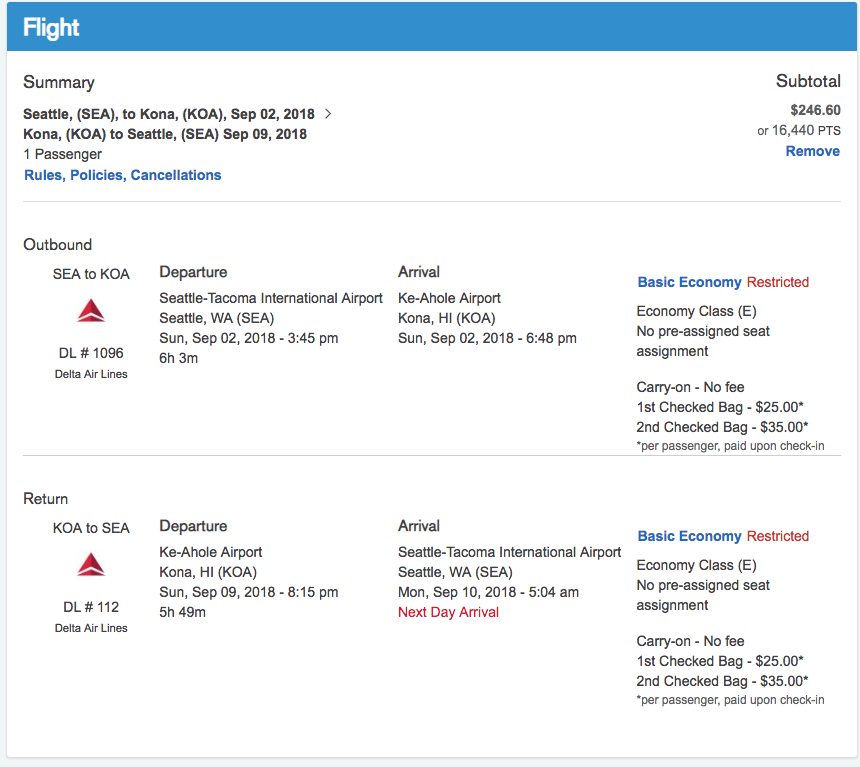860x767 pixels.
Task: Open the Rules, Policies, Cancellations link
Action: tap(122, 175)
